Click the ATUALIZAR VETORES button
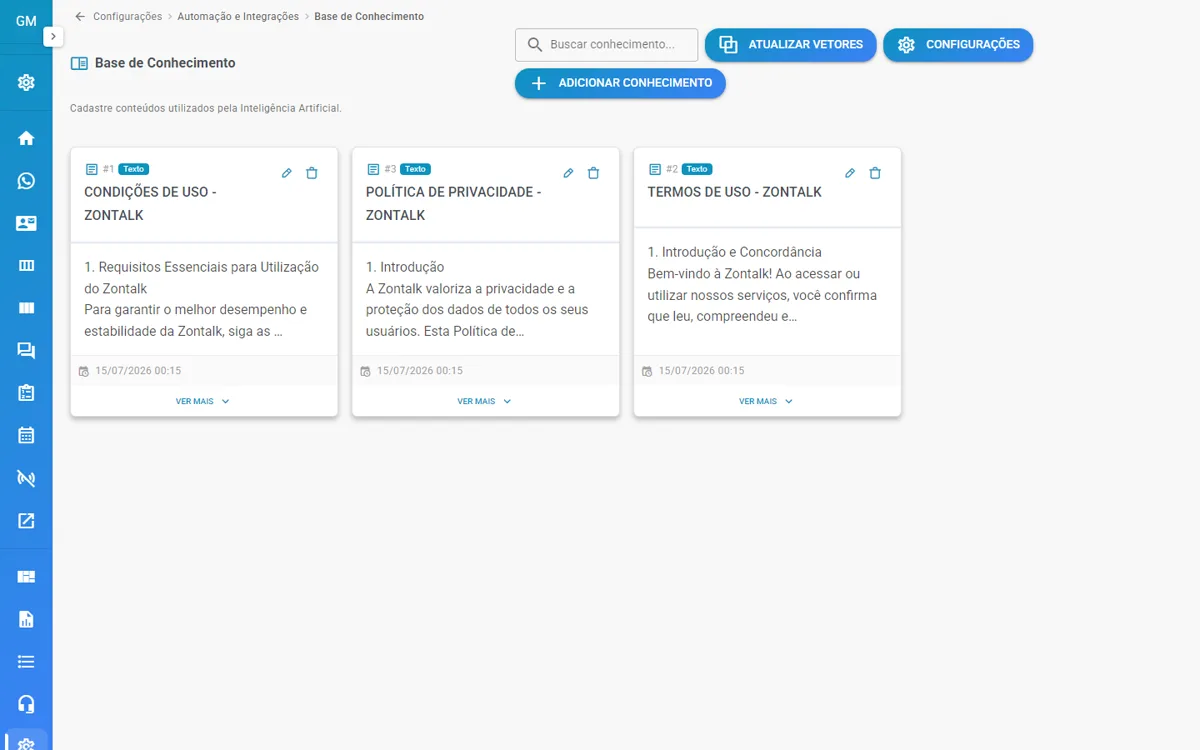1200x750 pixels. click(791, 45)
